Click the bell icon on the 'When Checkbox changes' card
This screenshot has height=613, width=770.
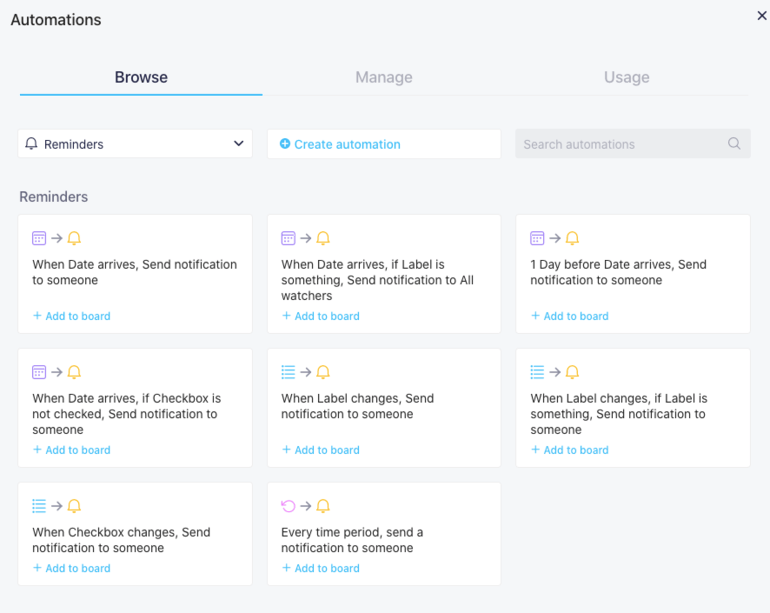pyautogui.click(x=74, y=506)
